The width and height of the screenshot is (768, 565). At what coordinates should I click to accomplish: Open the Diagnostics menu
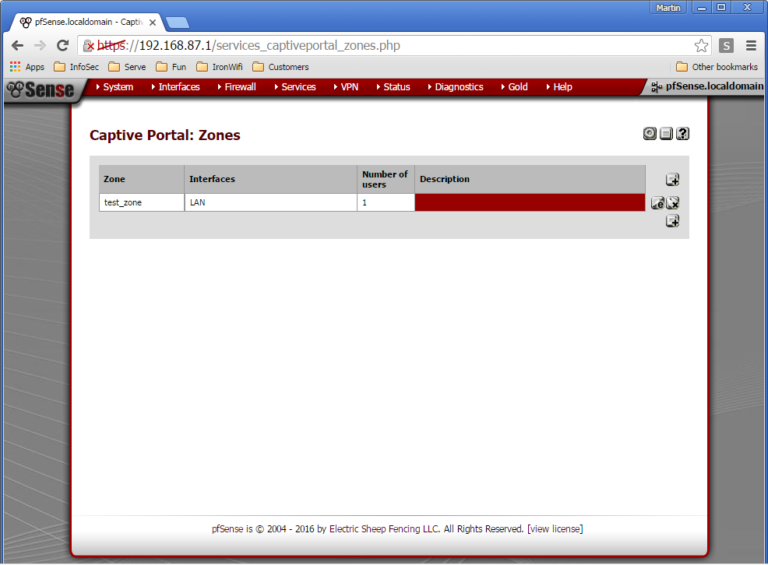(x=458, y=87)
